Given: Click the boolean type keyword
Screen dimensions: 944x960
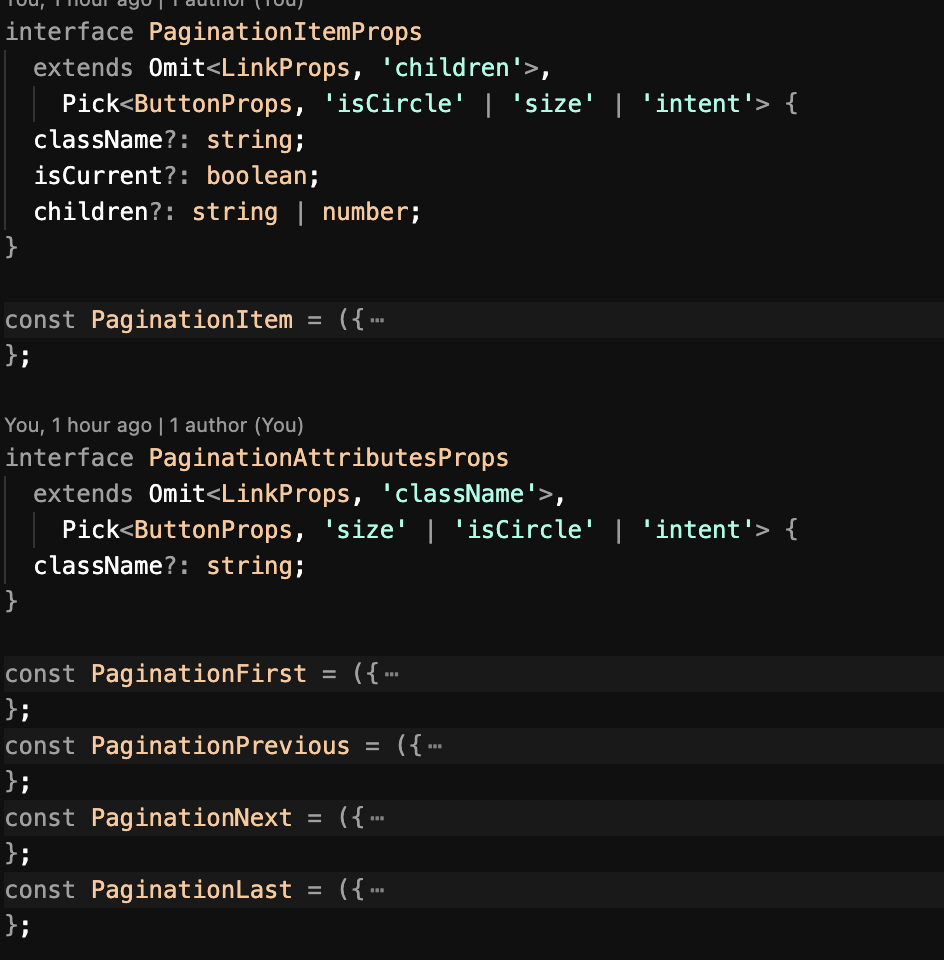Looking at the screenshot, I should click(x=257, y=176).
